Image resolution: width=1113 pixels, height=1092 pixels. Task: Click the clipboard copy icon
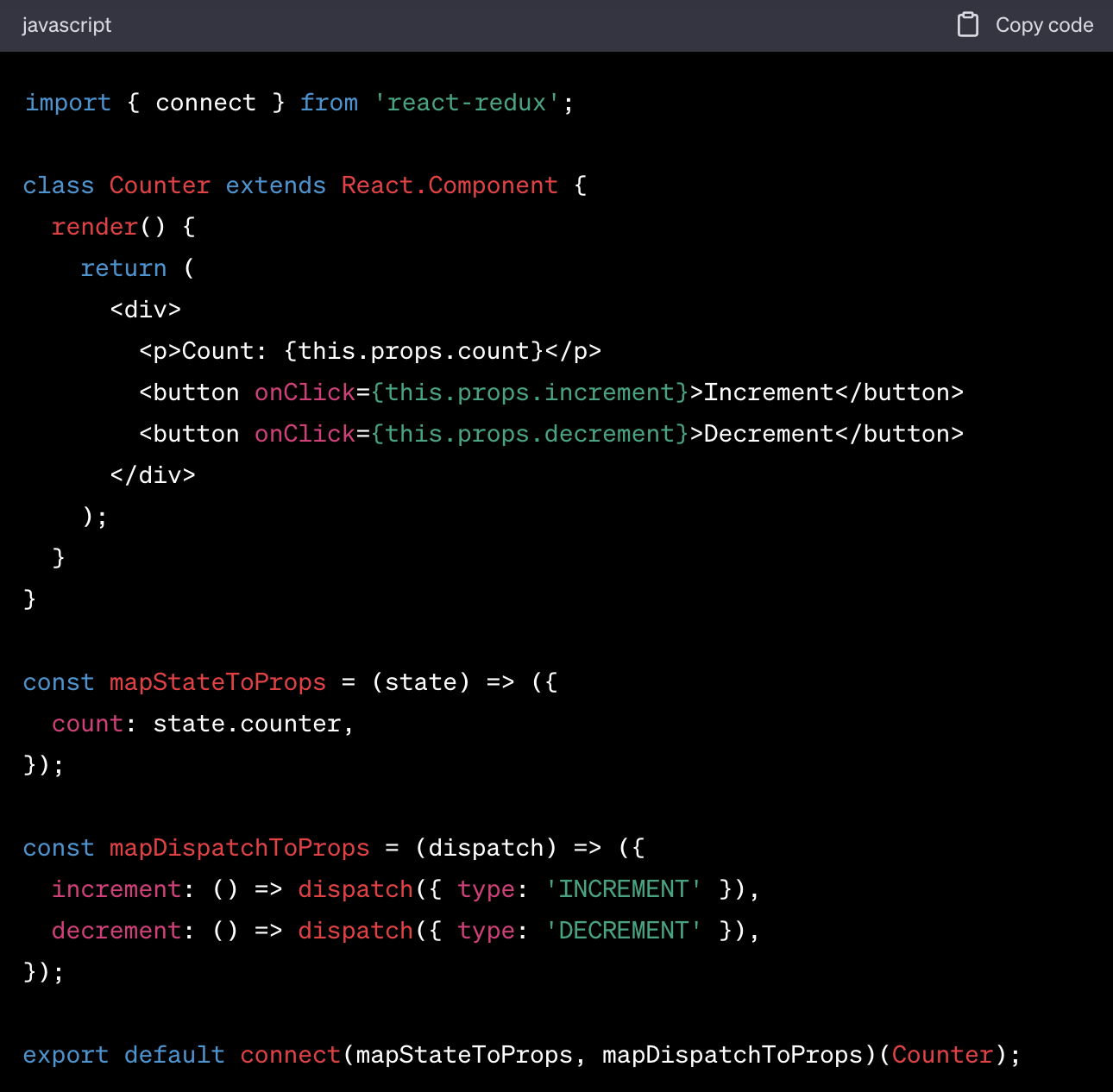click(967, 25)
